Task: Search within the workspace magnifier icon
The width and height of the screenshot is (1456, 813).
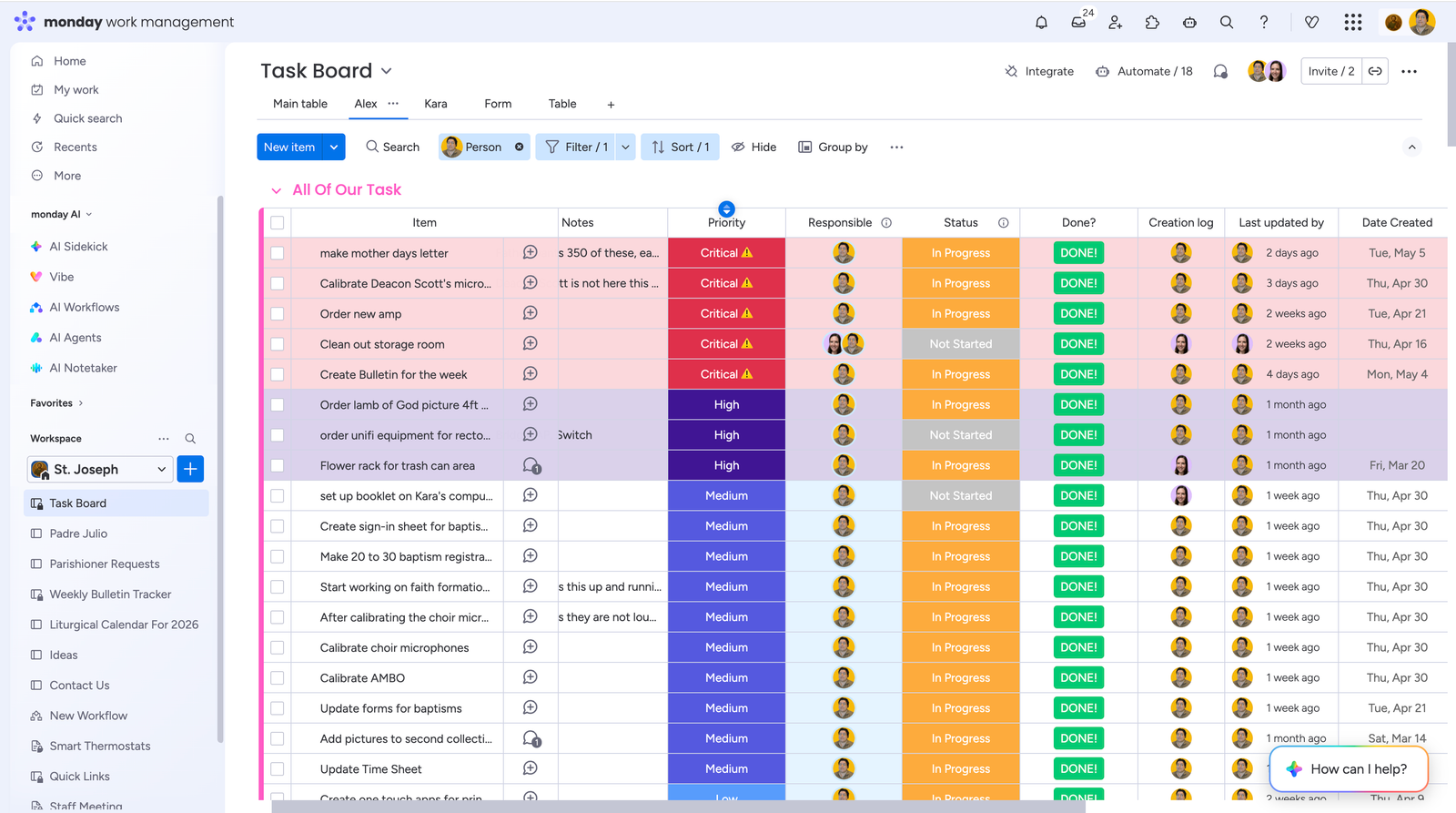Action: pyautogui.click(x=190, y=439)
